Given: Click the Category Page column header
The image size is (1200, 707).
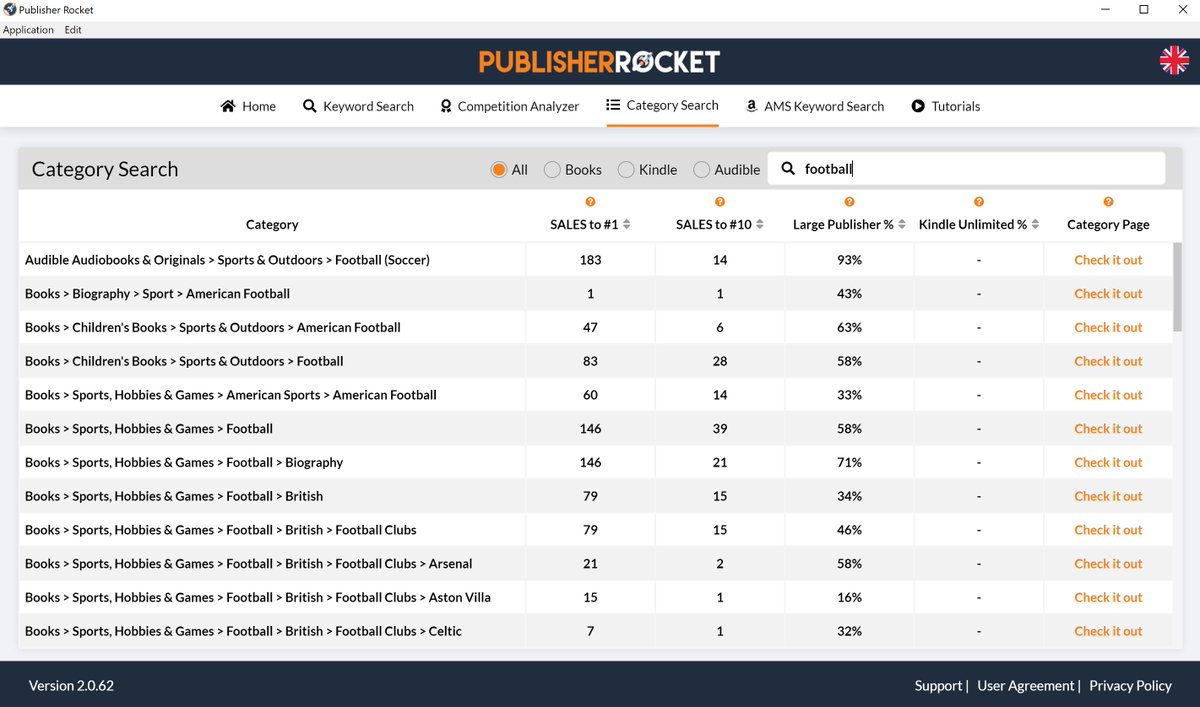Looking at the screenshot, I should pos(1108,225).
